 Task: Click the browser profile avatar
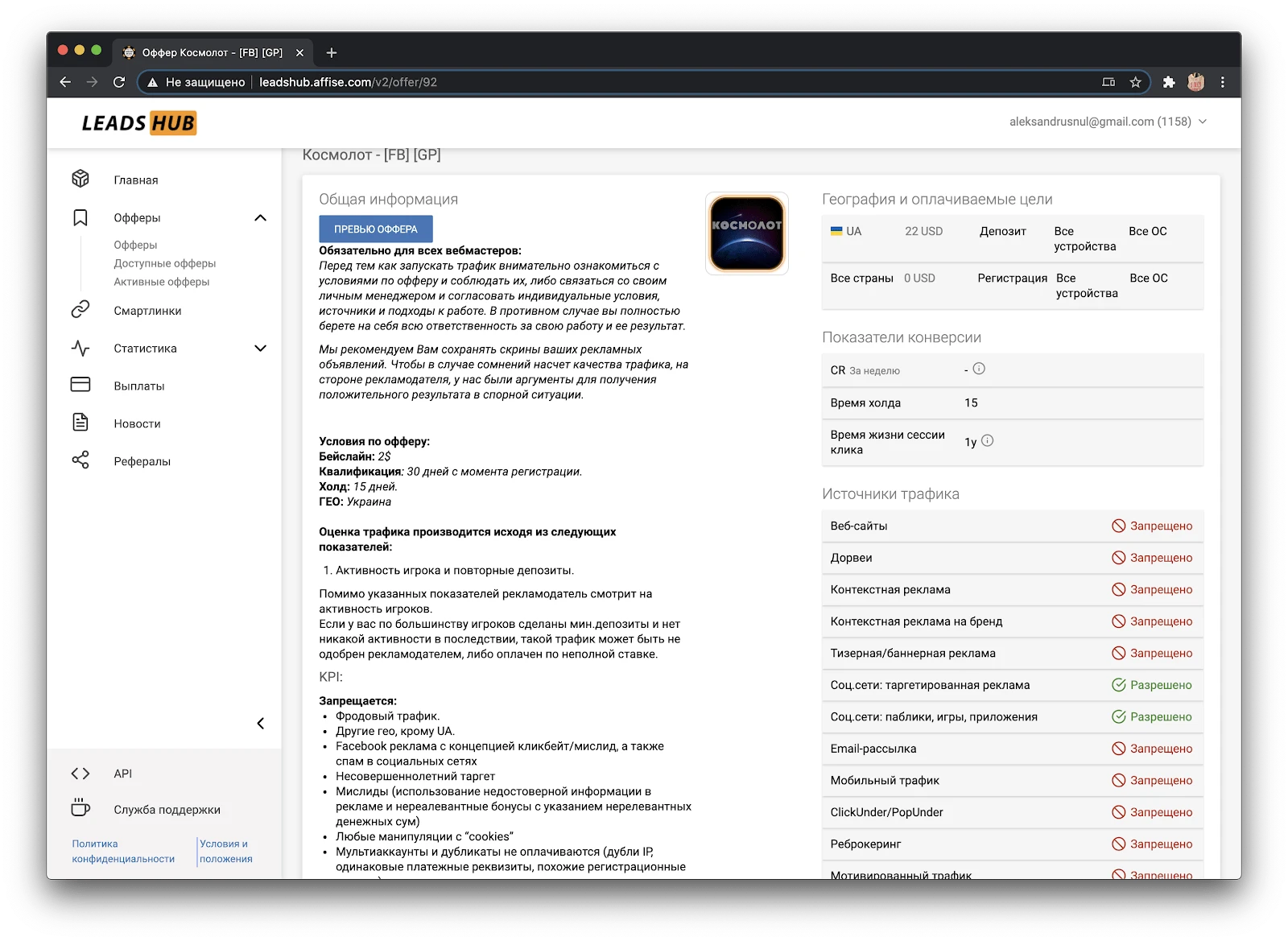point(1195,82)
